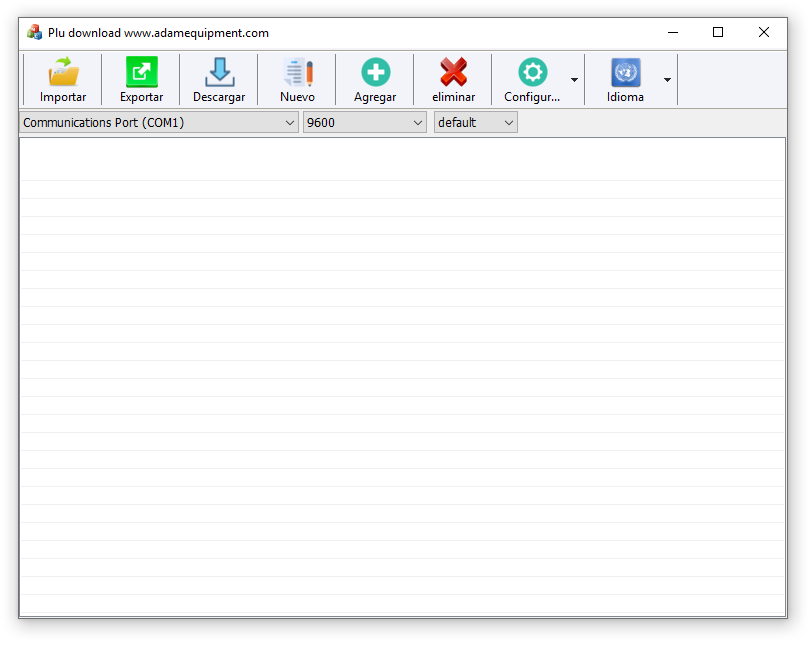This screenshot has width=809, height=645.
Task: Click the Importar folder icon
Action: (63, 73)
